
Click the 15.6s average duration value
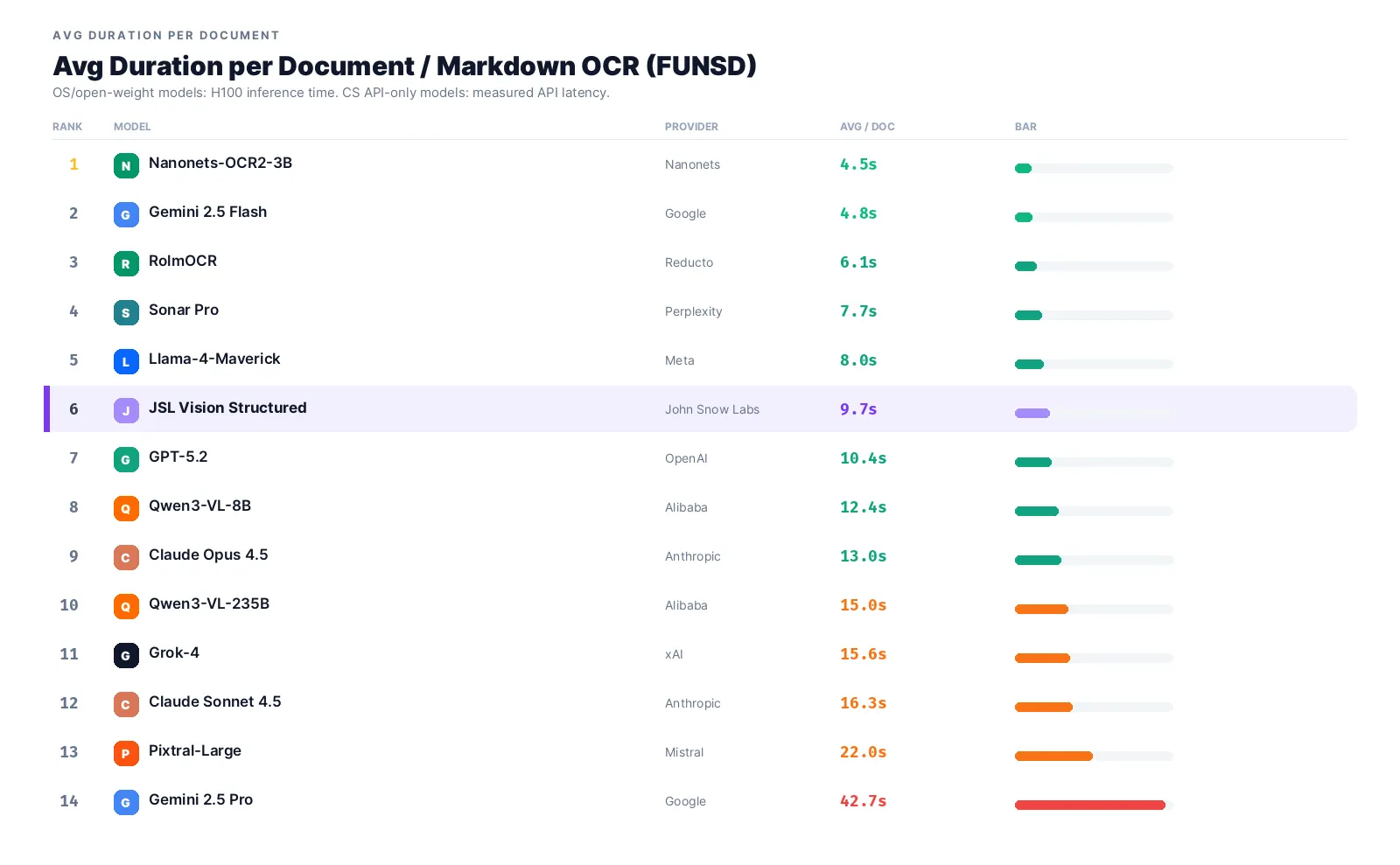click(864, 654)
